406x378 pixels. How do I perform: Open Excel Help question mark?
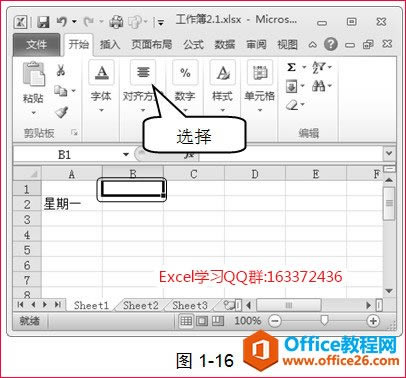coord(331,44)
